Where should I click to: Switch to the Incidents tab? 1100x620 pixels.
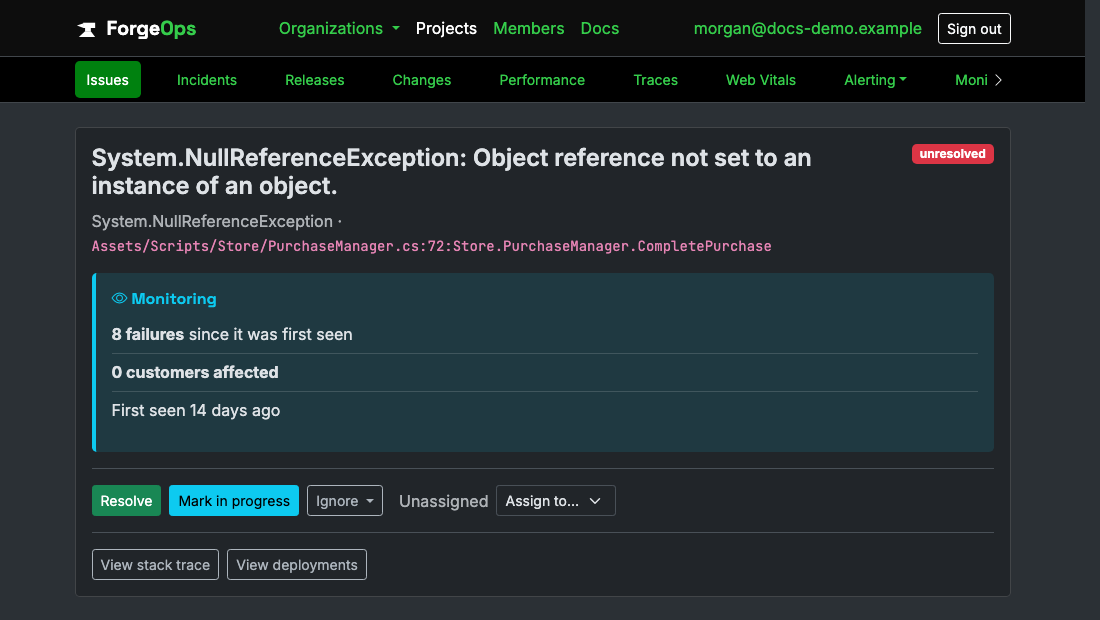207,80
